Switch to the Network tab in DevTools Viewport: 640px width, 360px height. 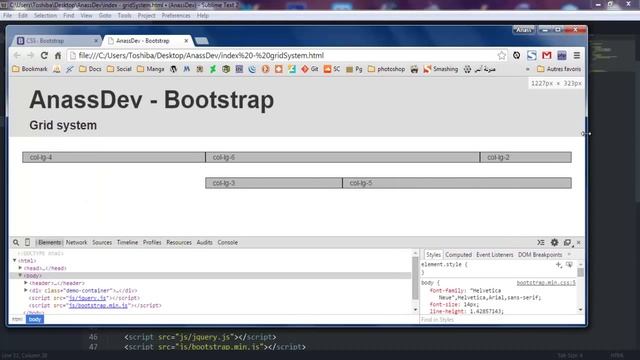[76, 242]
